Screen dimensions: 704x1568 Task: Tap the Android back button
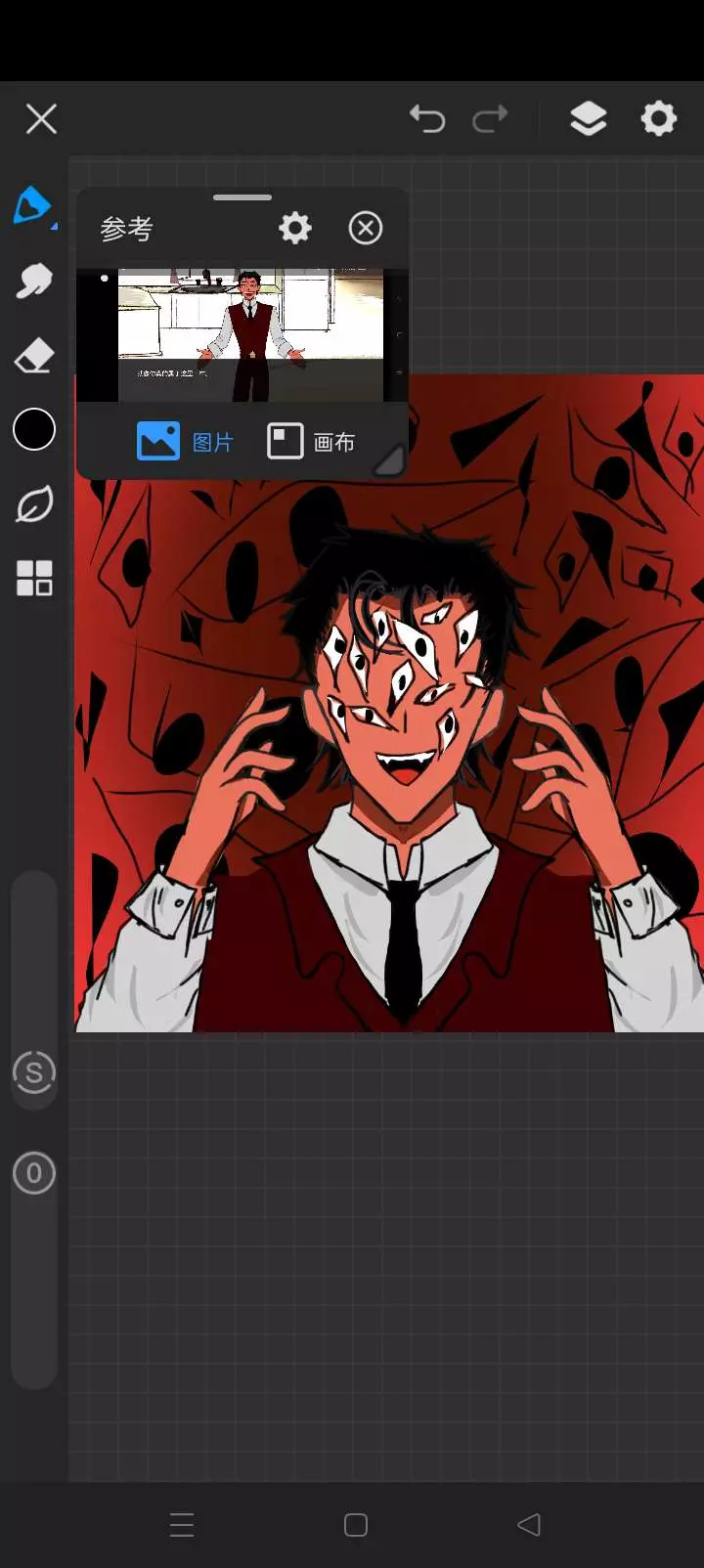click(529, 1524)
